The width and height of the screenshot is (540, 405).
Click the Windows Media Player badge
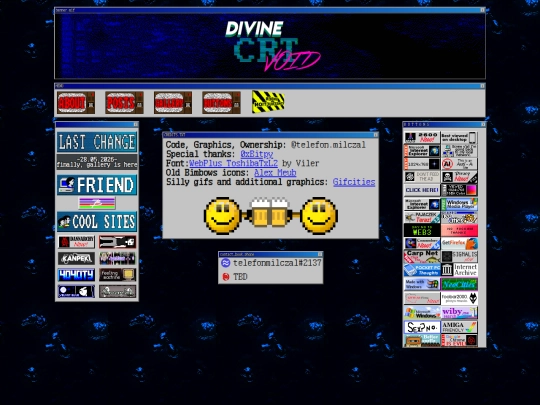(x=459, y=204)
